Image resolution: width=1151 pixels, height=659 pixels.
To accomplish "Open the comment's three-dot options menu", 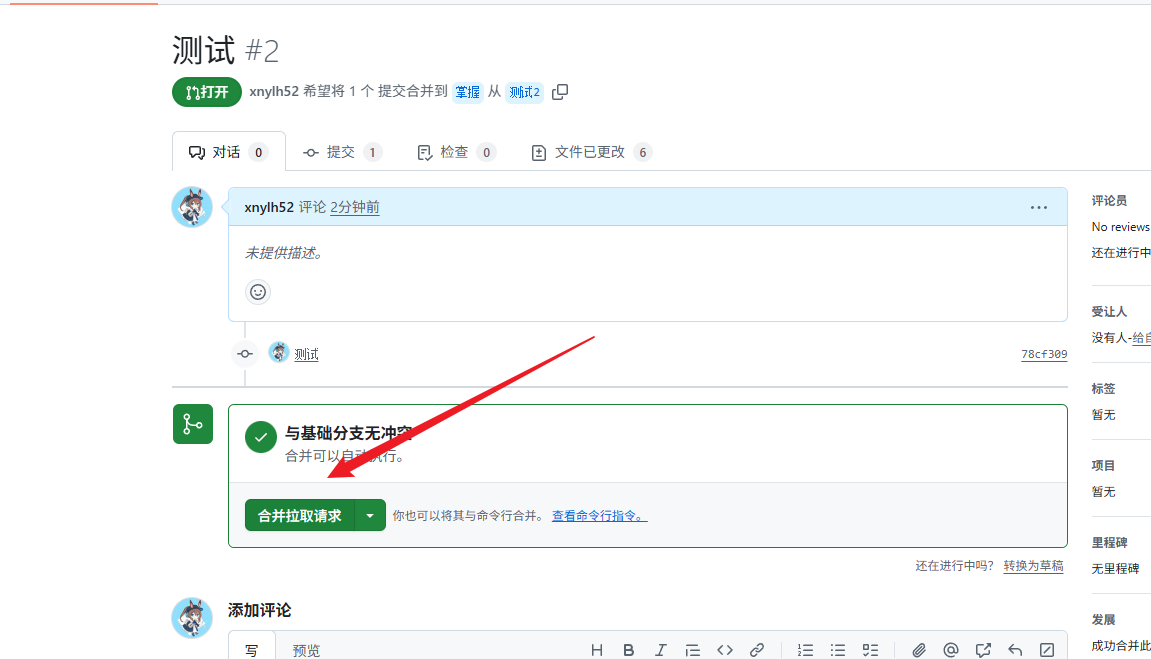I will coord(1039,207).
